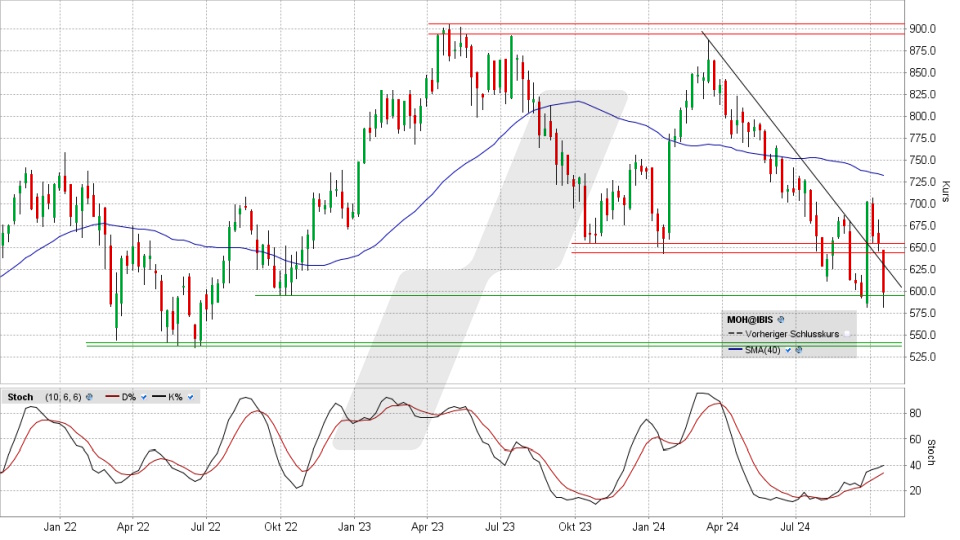
Task: Click the Apr '22 date label
Action: pos(133,527)
